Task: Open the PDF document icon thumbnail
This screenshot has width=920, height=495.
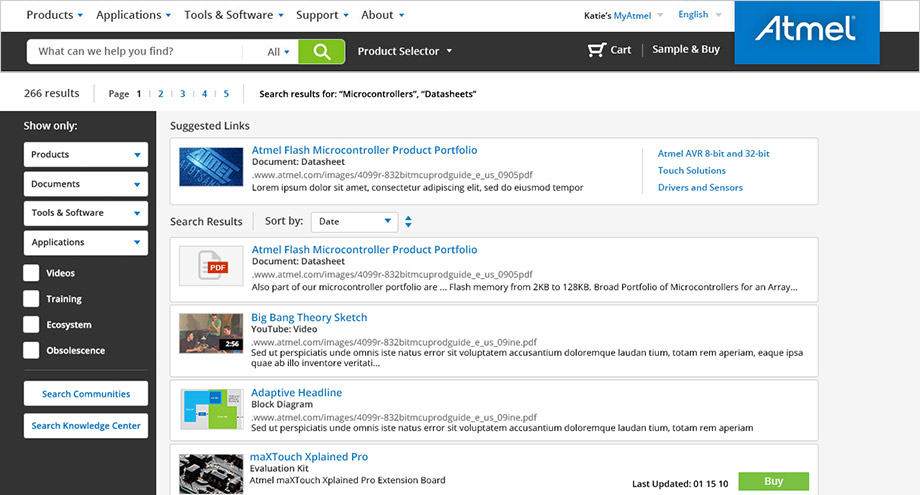Action: tap(211, 266)
